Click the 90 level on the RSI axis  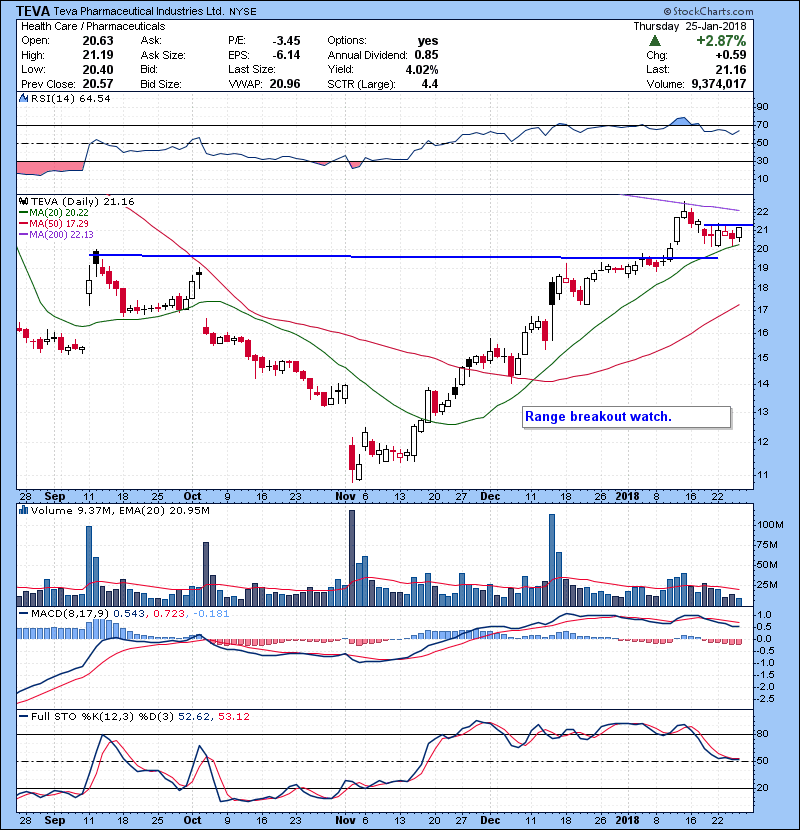762,106
